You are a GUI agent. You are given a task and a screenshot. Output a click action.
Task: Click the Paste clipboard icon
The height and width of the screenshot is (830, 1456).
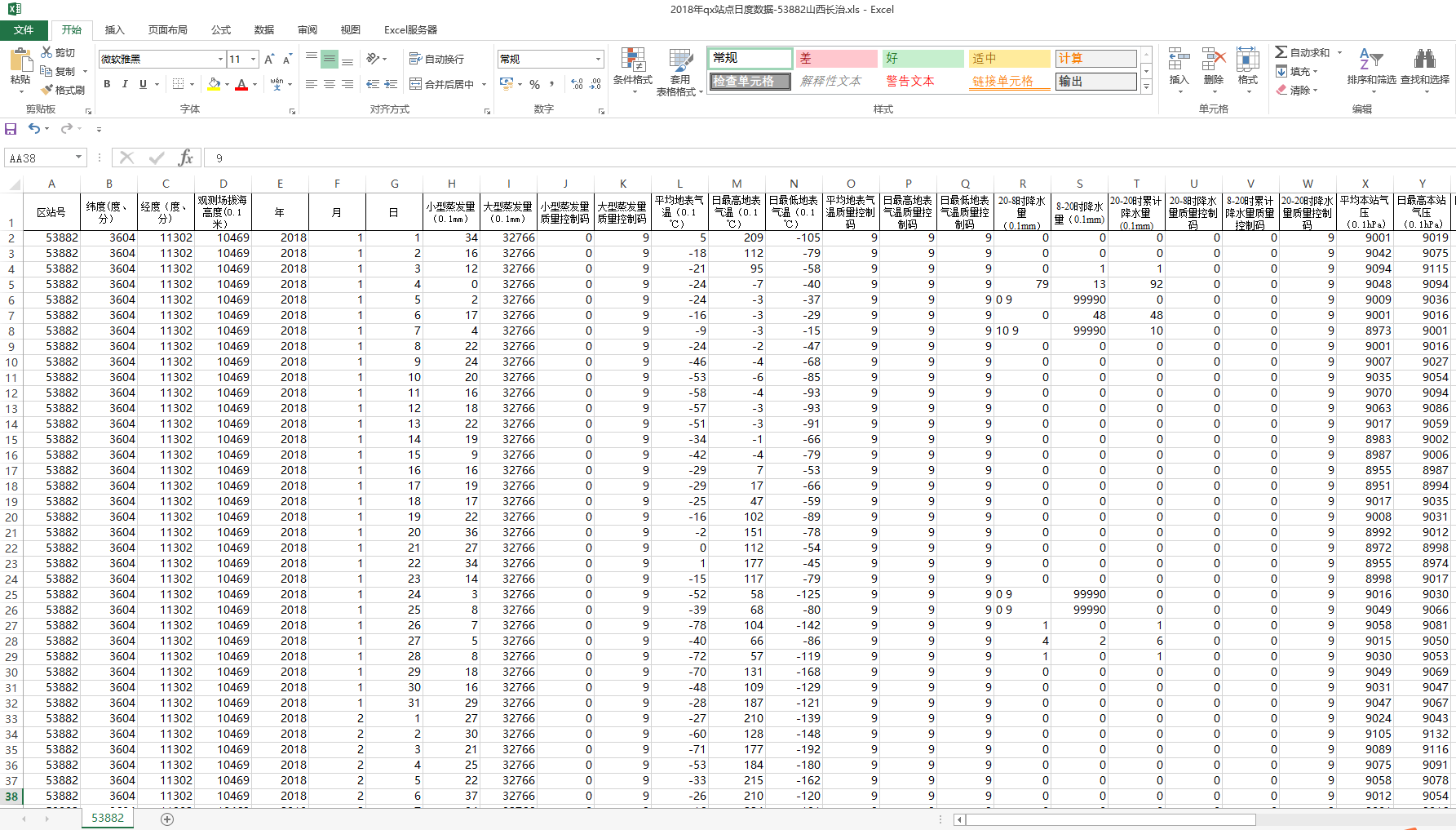tap(20, 60)
